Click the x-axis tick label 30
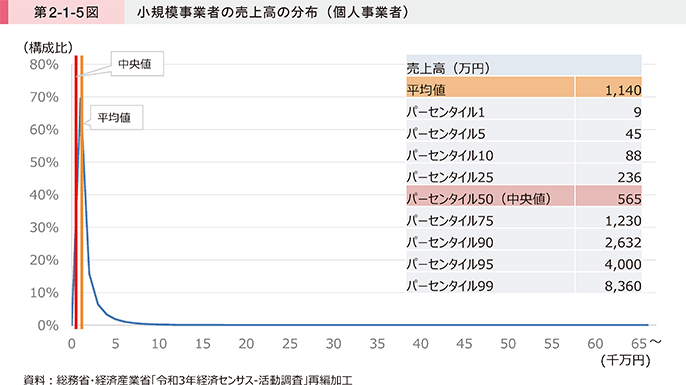The width and height of the screenshot is (686, 385). point(334,344)
